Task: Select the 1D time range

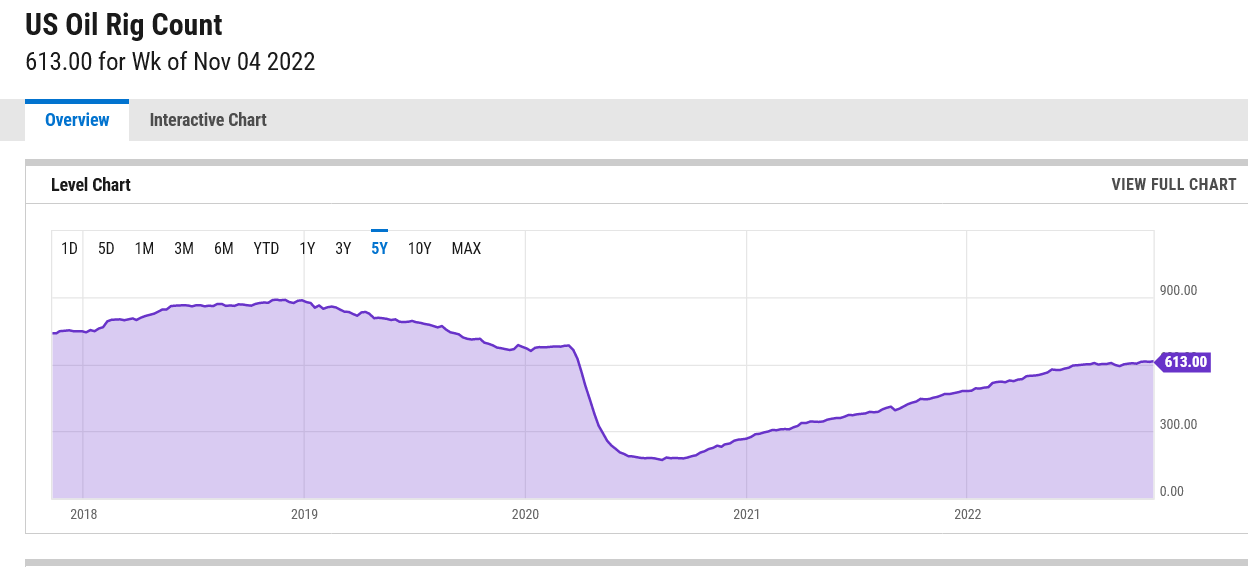Action: click(x=69, y=248)
